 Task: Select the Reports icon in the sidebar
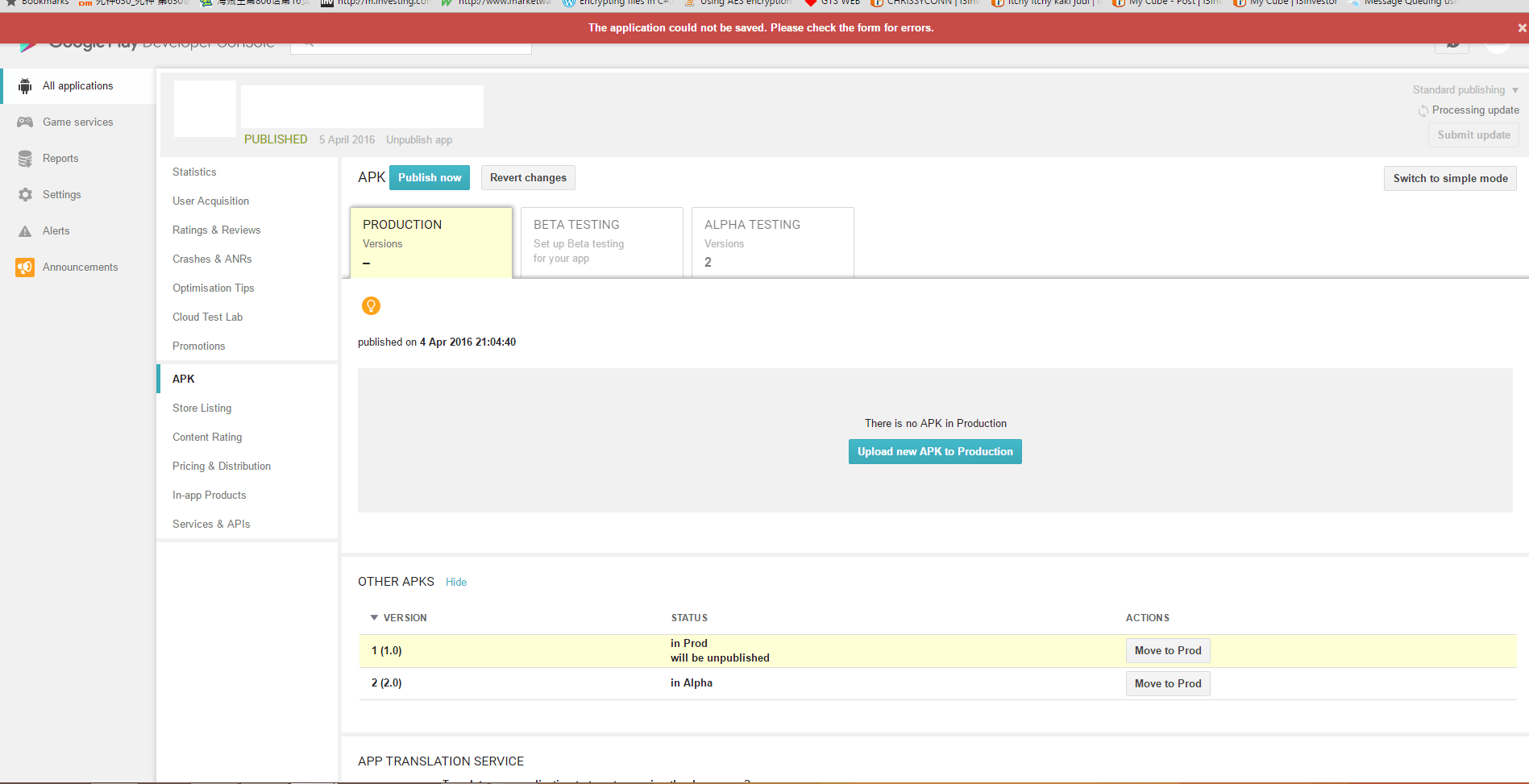25,158
